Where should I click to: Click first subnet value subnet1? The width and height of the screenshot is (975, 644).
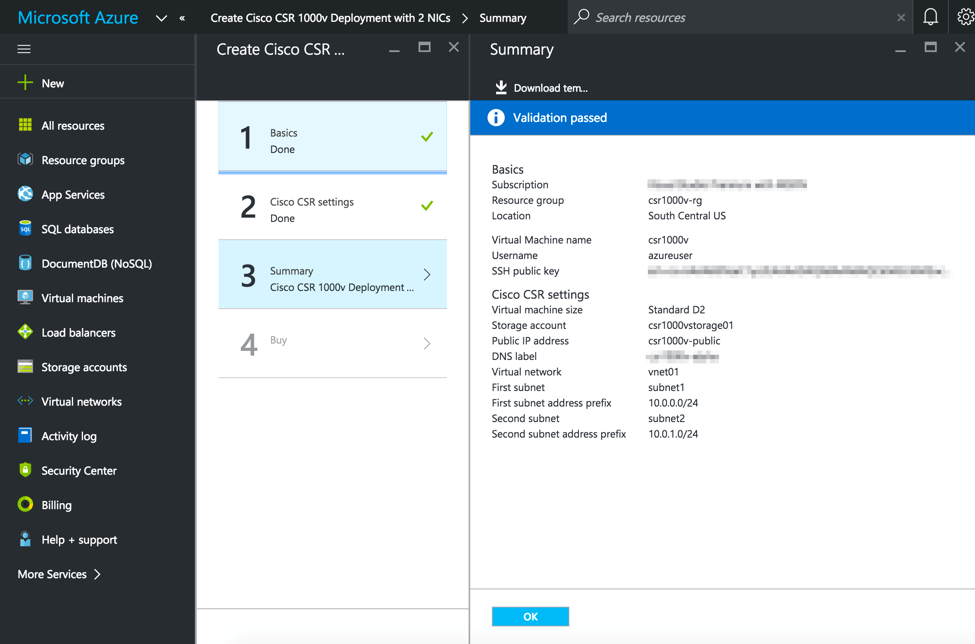(666, 387)
